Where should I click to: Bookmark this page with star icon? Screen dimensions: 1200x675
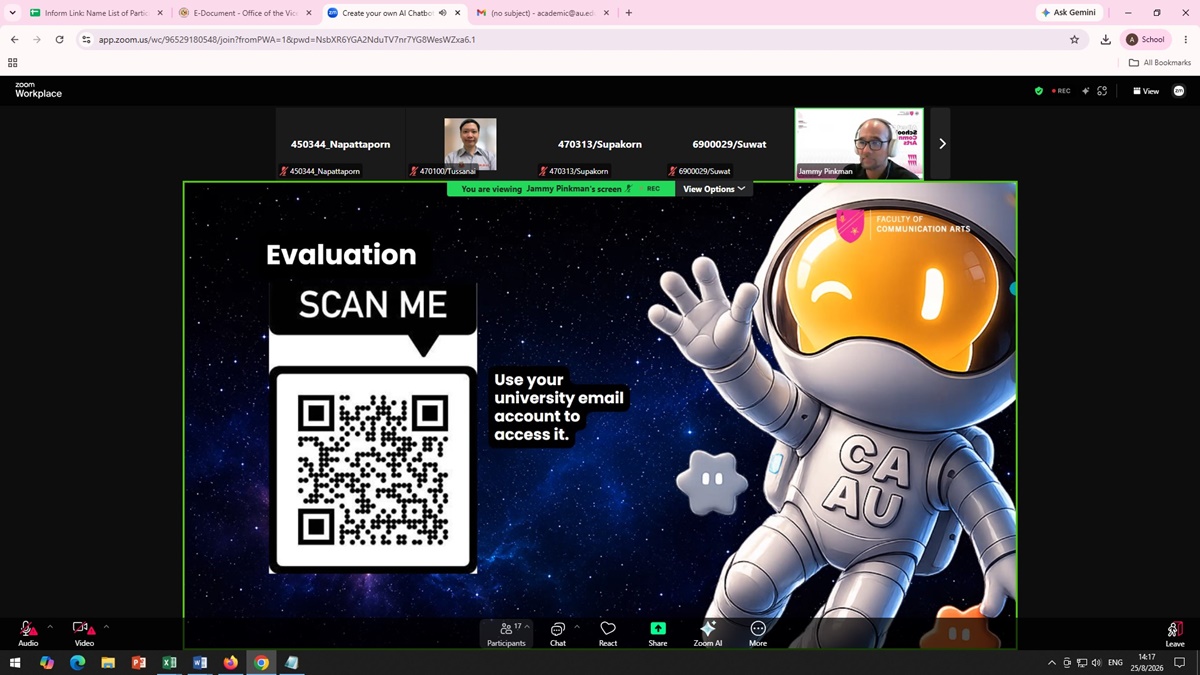pos(1075,40)
